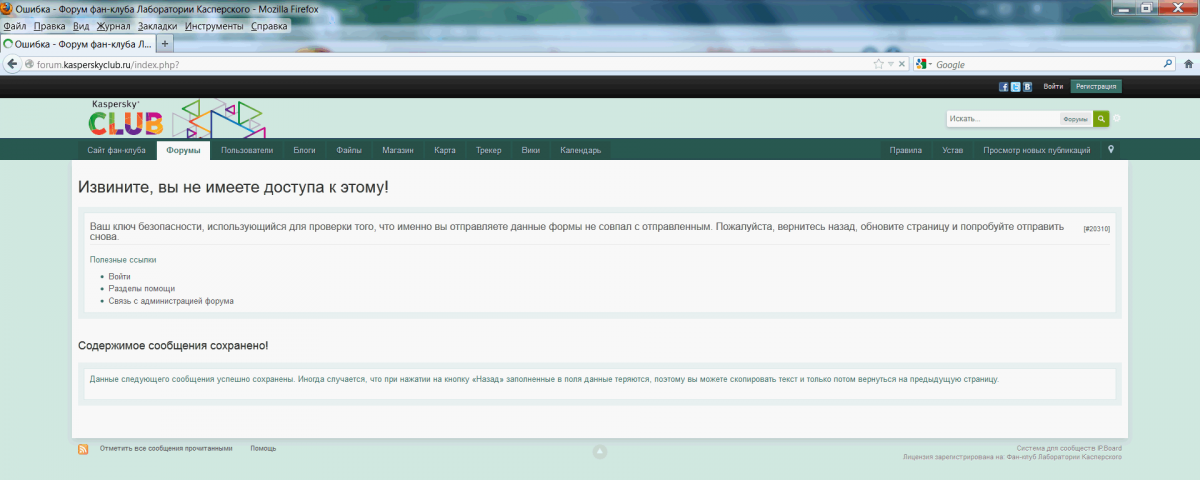The width and height of the screenshot is (1200, 480).
Task: Open advanced search gear icon
Action: pos(1117,119)
